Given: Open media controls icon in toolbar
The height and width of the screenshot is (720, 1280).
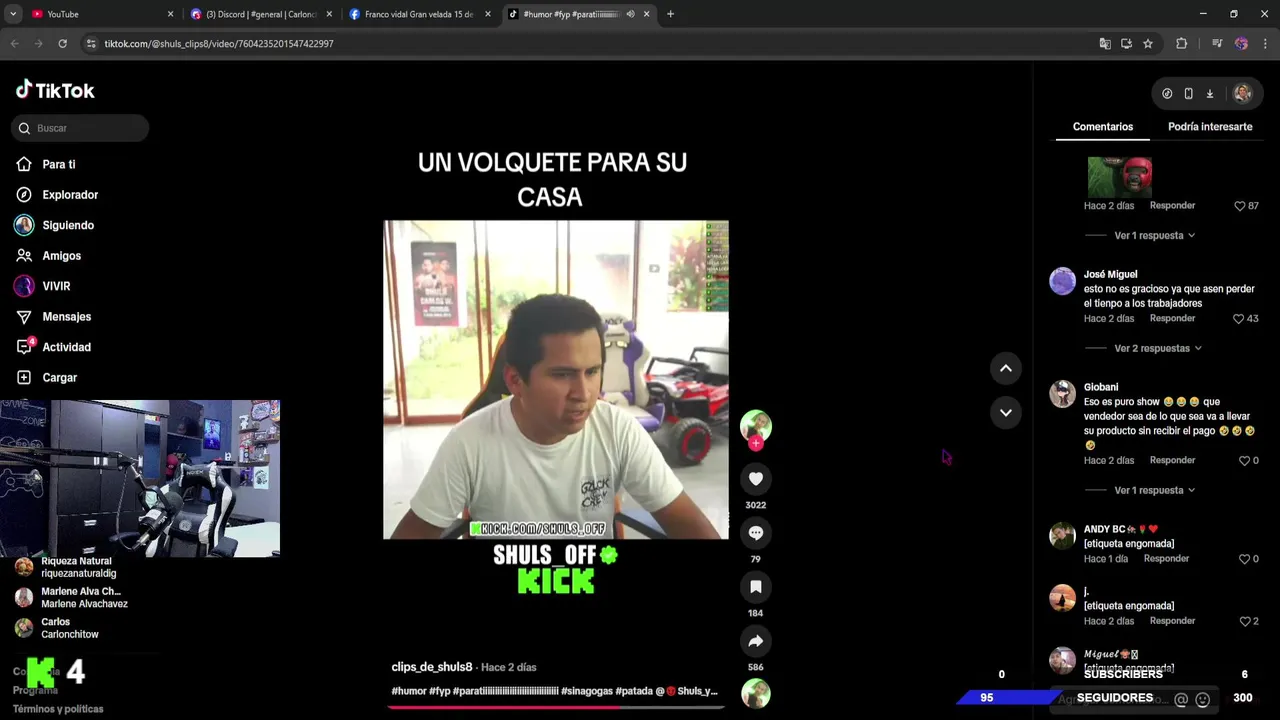Looking at the screenshot, I should click(x=1216, y=44).
